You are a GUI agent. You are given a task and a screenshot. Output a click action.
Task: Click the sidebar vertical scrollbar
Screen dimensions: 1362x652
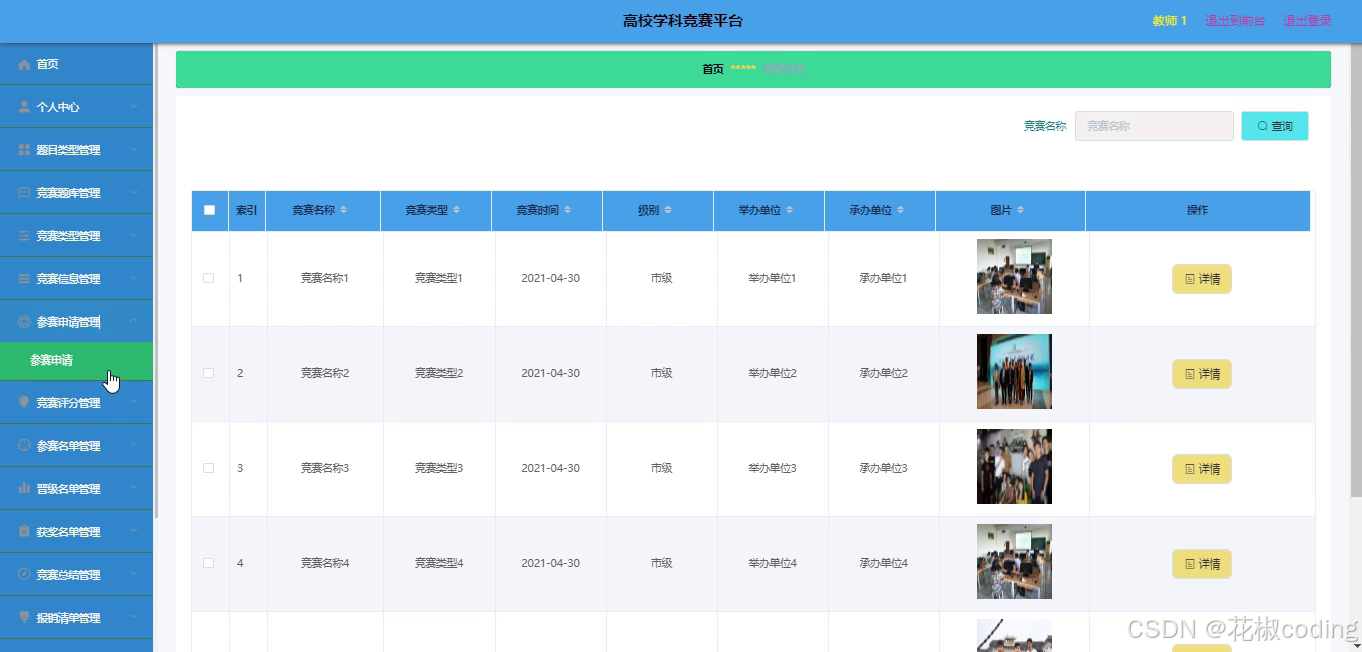(x=156, y=280)
